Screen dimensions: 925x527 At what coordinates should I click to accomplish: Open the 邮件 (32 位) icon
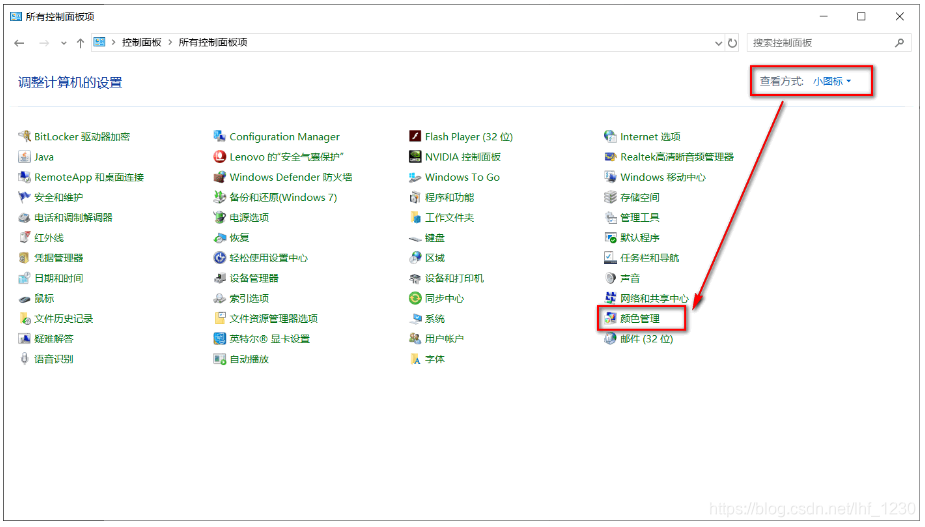610,339
